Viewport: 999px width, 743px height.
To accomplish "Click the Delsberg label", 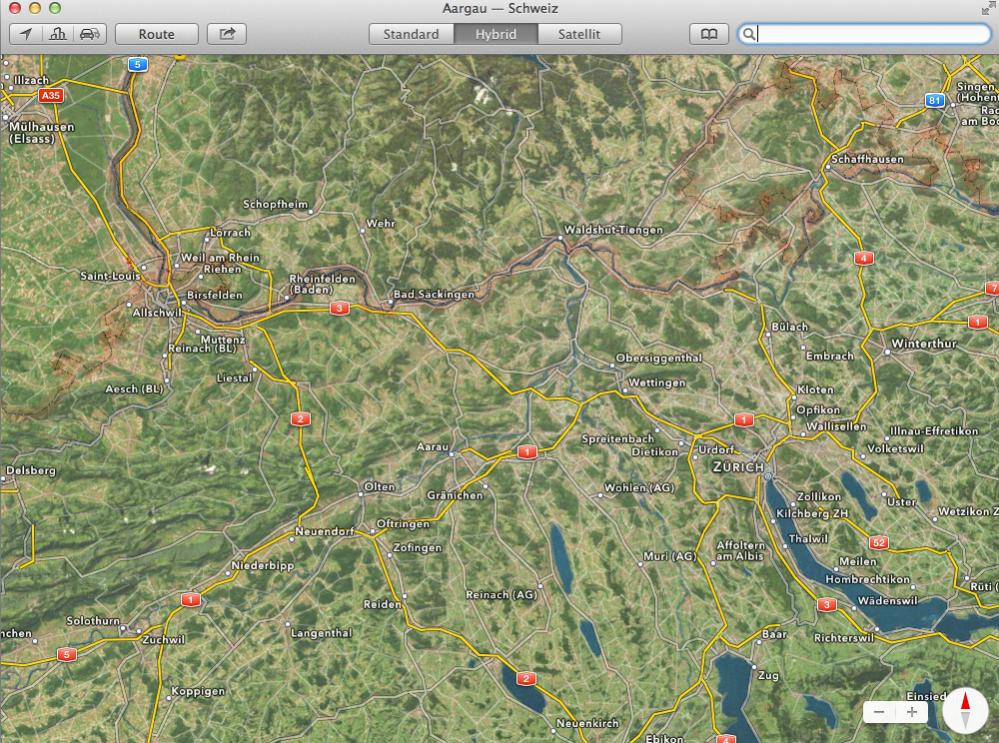I will (x=31, y=470).
